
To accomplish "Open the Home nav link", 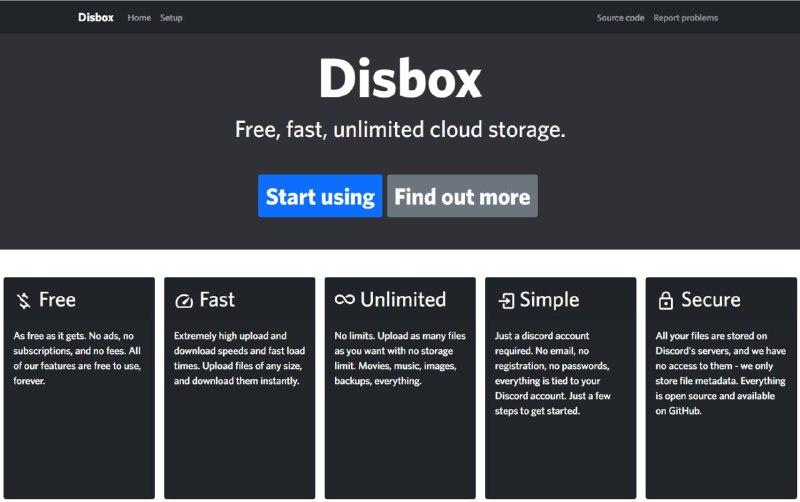I will 139,18.
